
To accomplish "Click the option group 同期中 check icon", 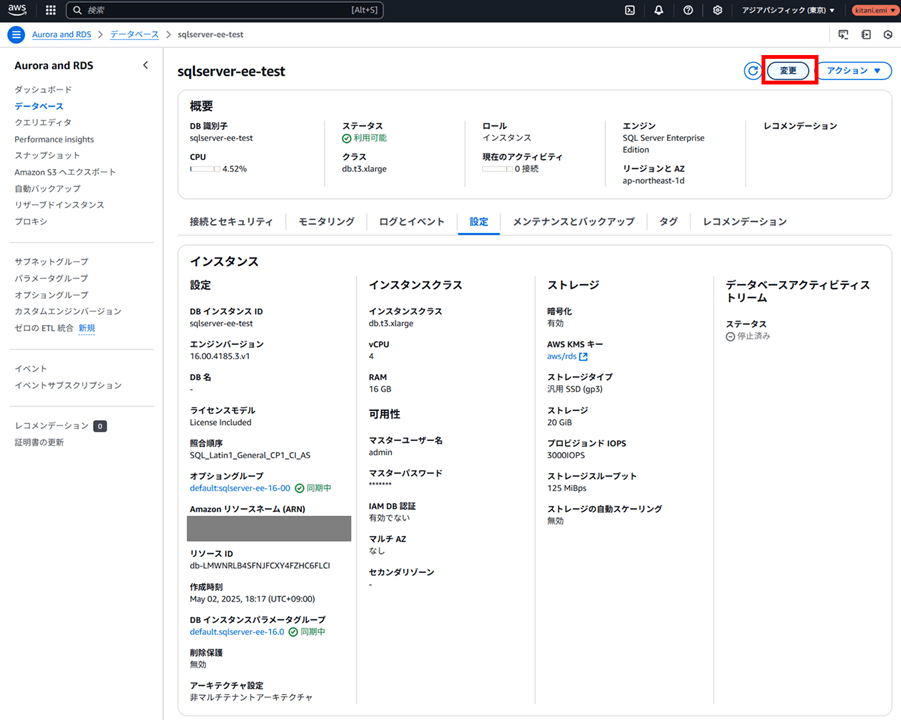I will point(299,488).
